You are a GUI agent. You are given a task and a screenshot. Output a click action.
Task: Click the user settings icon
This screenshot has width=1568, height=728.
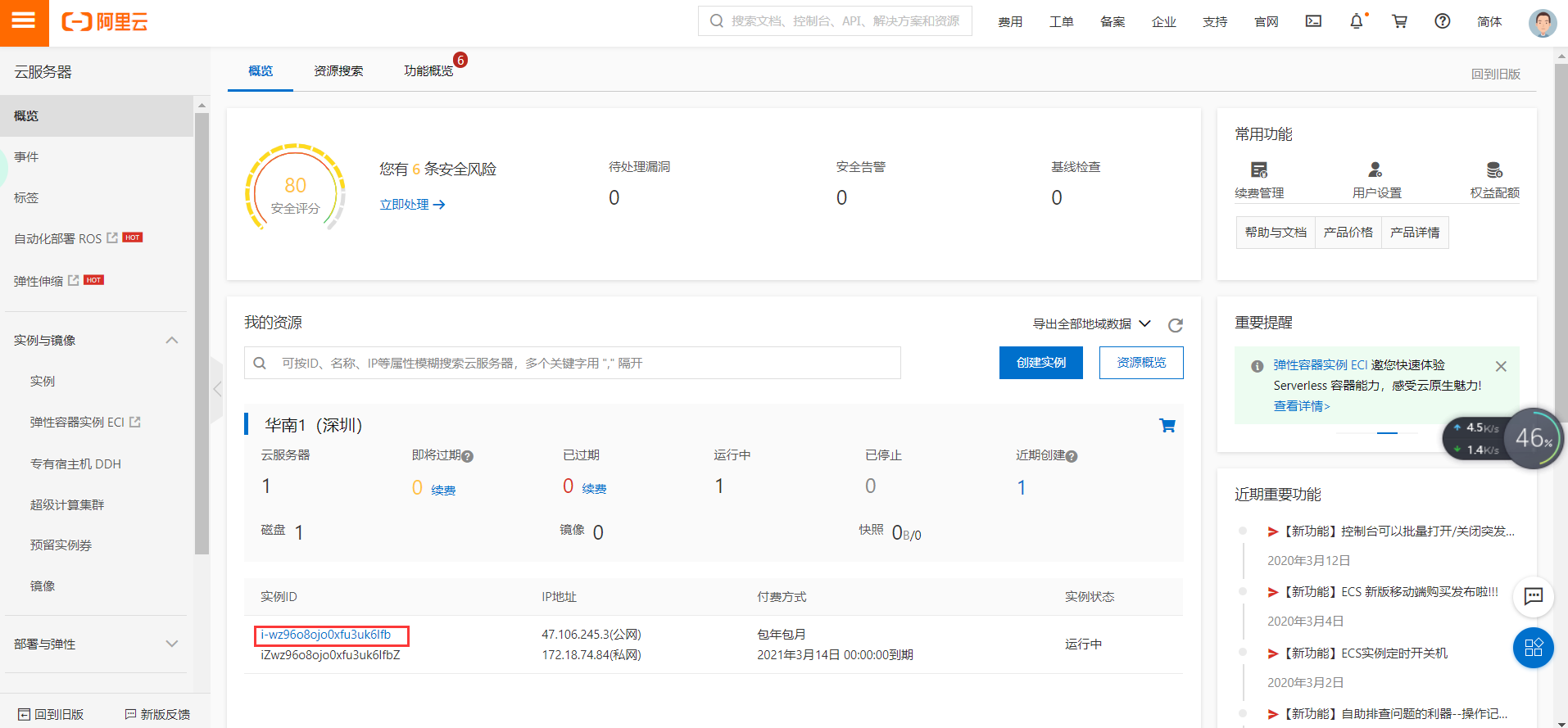coord(1375,170)
